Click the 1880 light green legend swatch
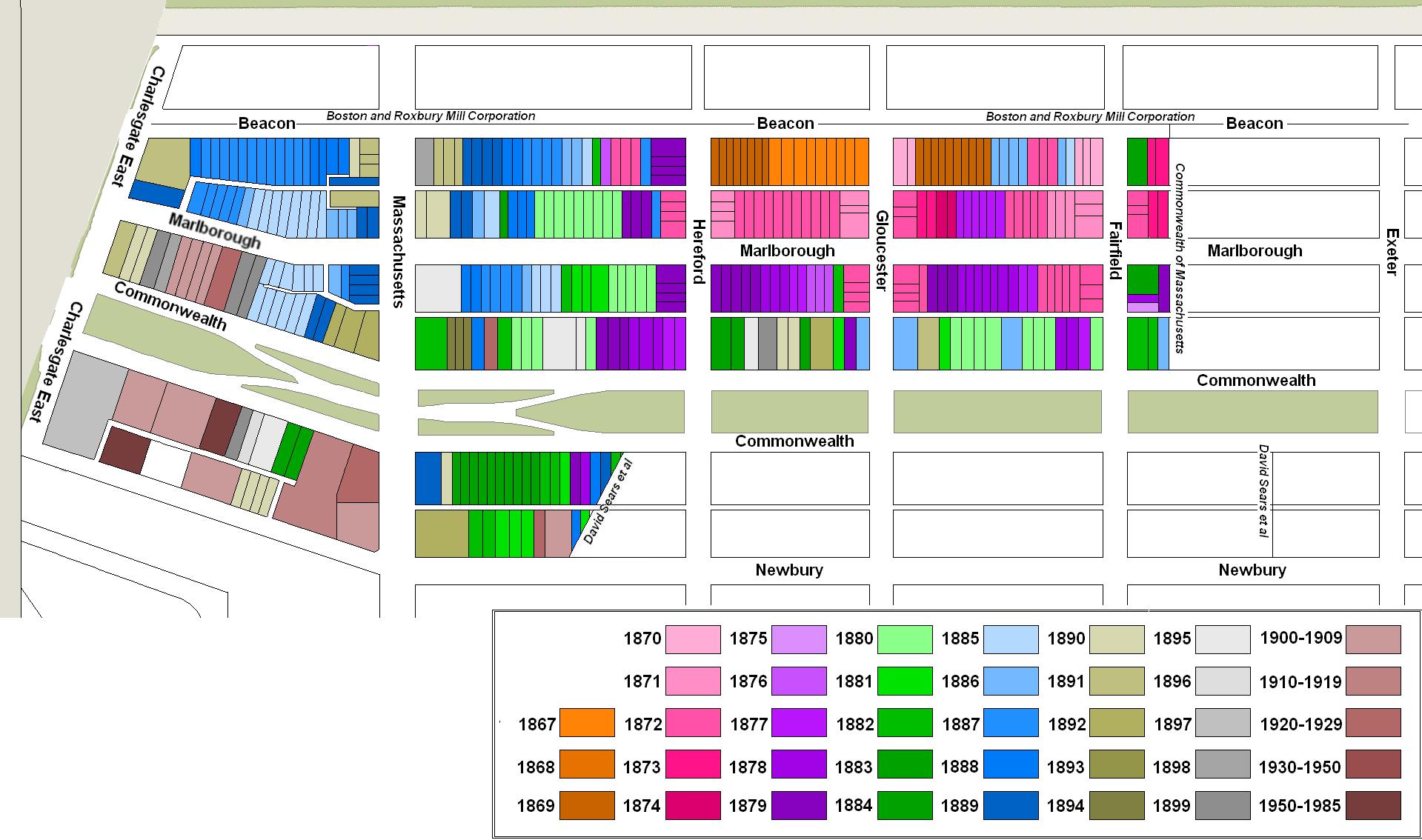This screenshot has height=840, width=1422. tap(905, 639)
